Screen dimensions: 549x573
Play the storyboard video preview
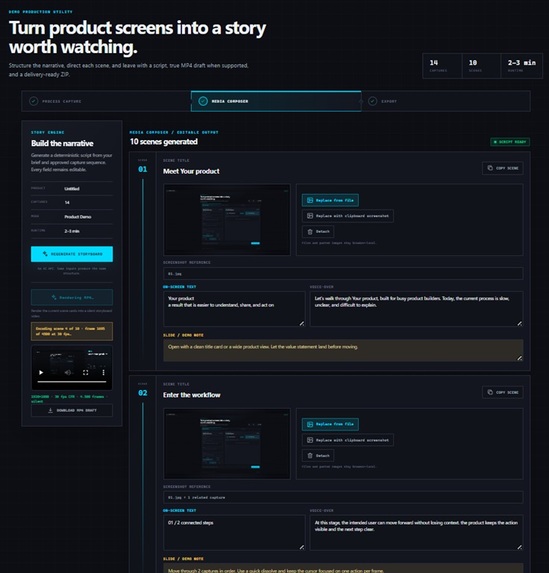point(41,372)
